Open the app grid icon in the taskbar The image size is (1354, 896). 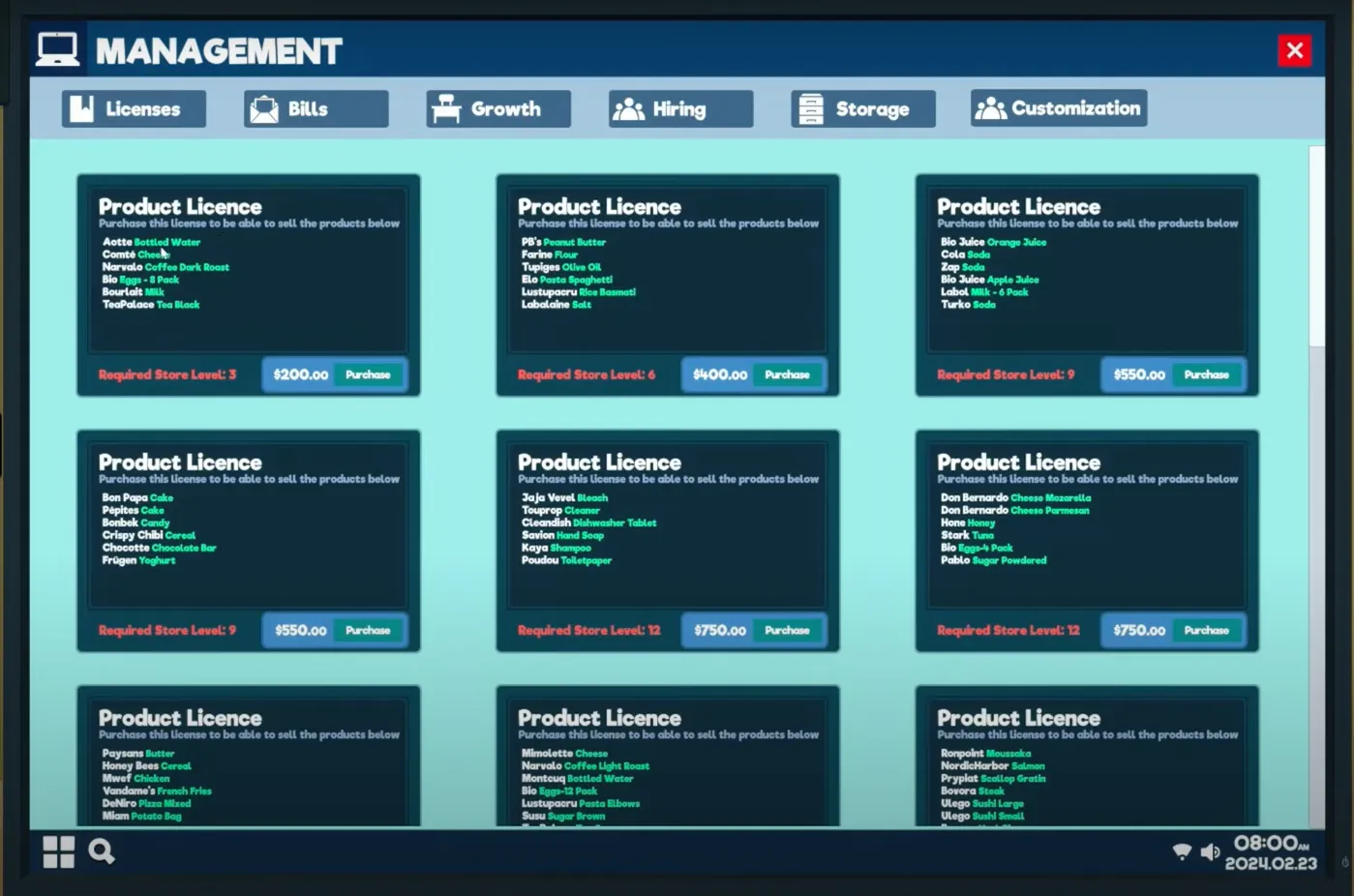[58, 851]
